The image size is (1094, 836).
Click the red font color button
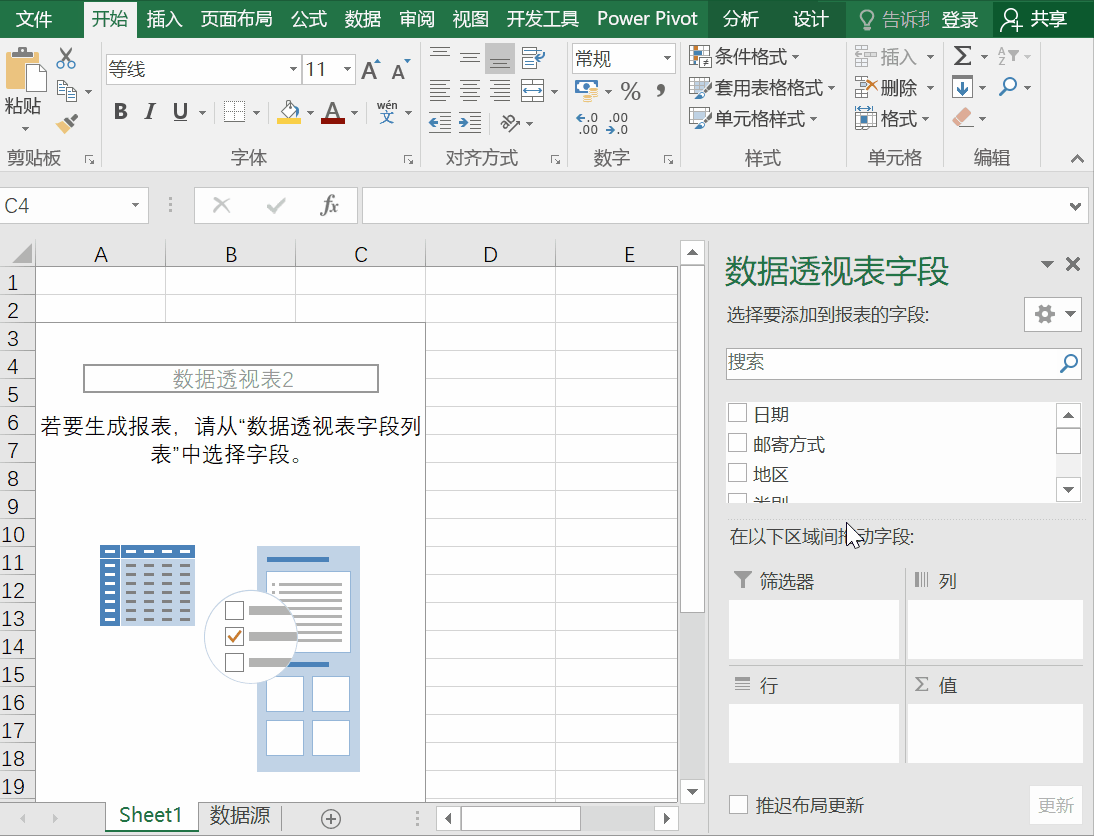pyautogui.click(x=333, y=112)
